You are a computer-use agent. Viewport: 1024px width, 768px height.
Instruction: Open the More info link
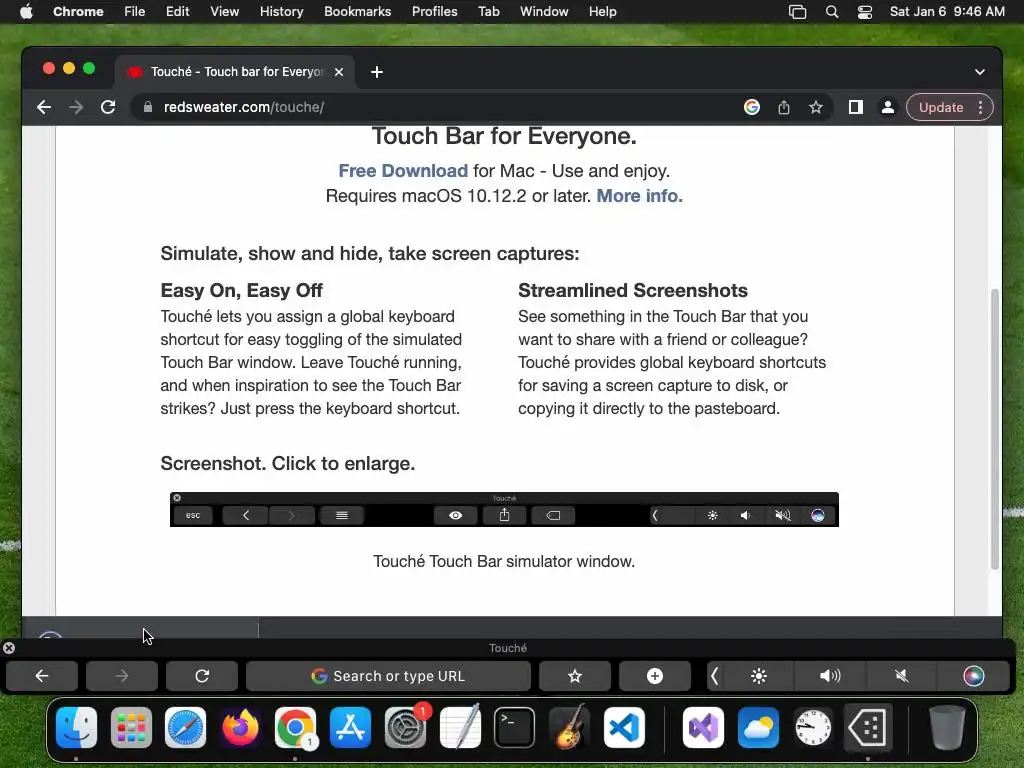point(639,196)
